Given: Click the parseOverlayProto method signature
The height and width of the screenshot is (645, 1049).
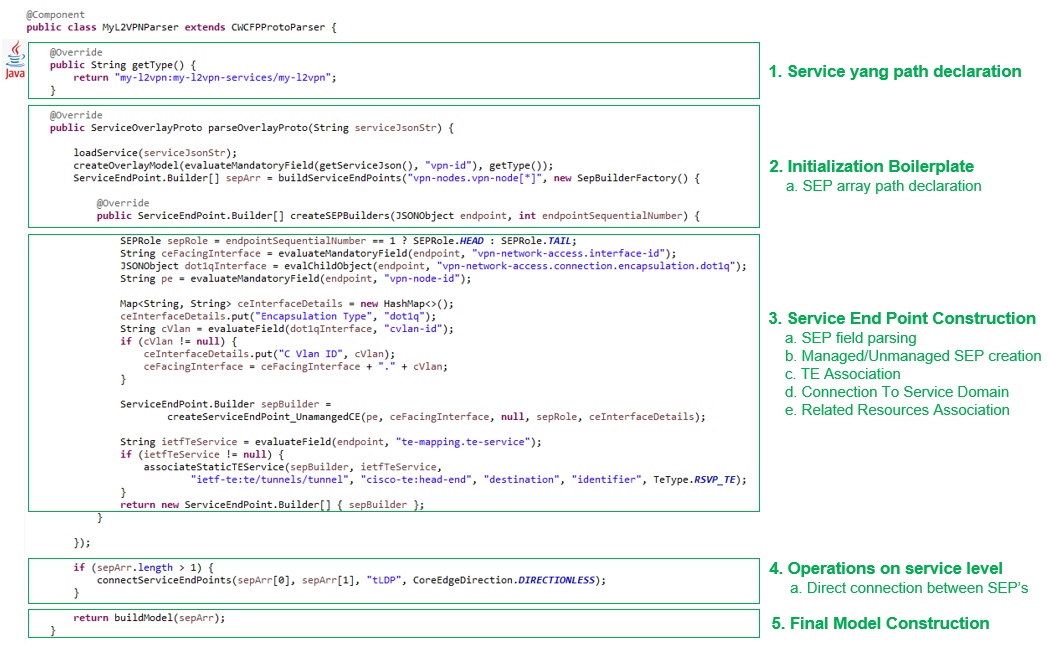Looking at the screenshot, I should point(252,128).
